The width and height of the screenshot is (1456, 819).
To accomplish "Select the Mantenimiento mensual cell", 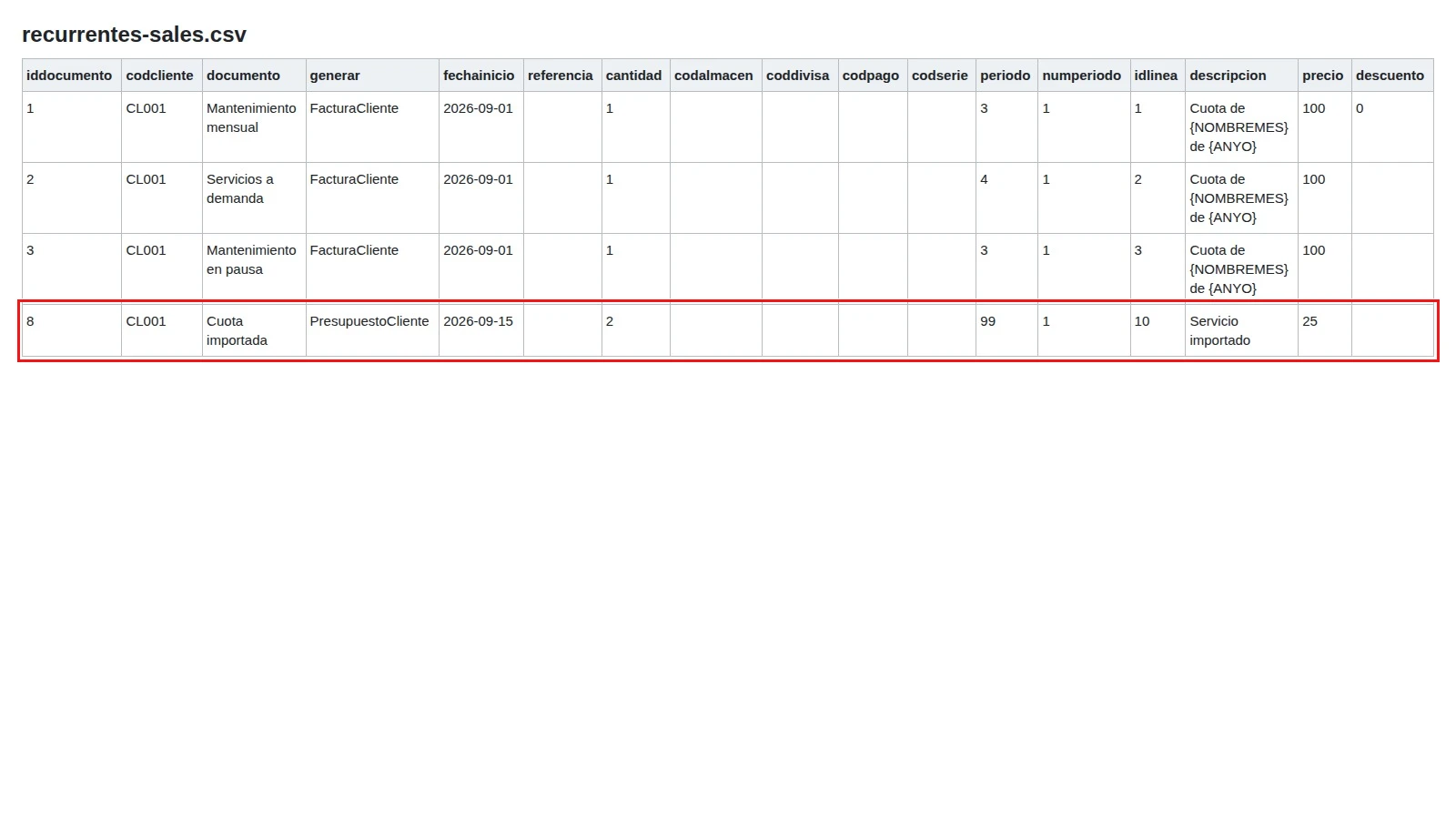I will click(254, 127).
